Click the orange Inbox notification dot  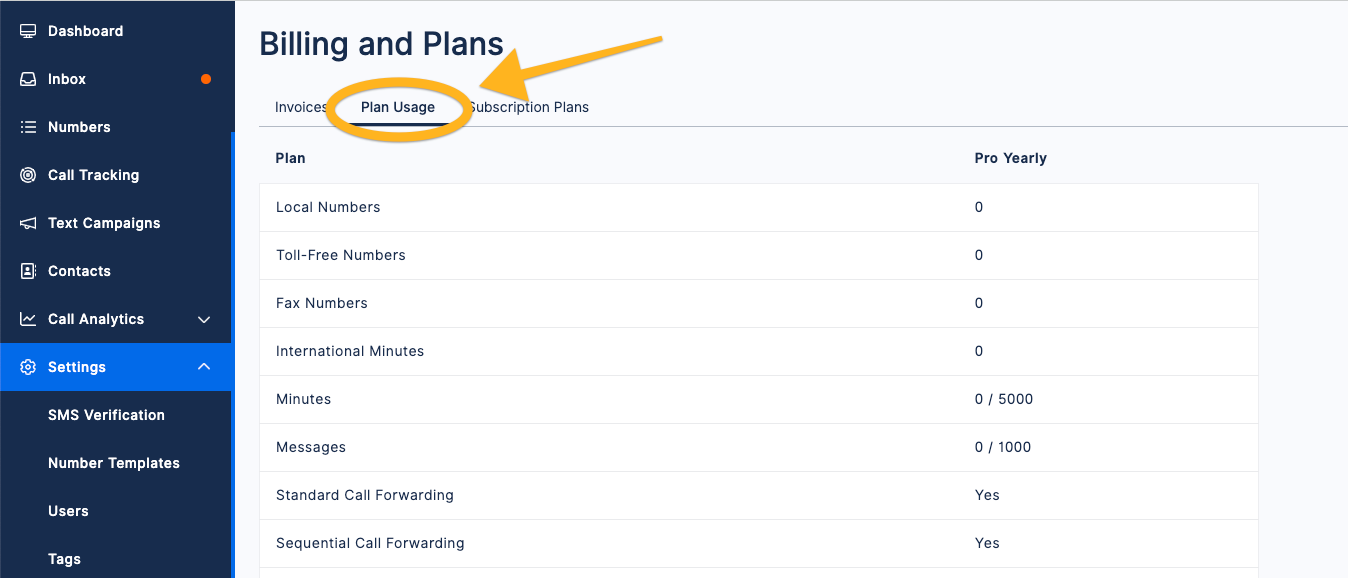point(206,79)
